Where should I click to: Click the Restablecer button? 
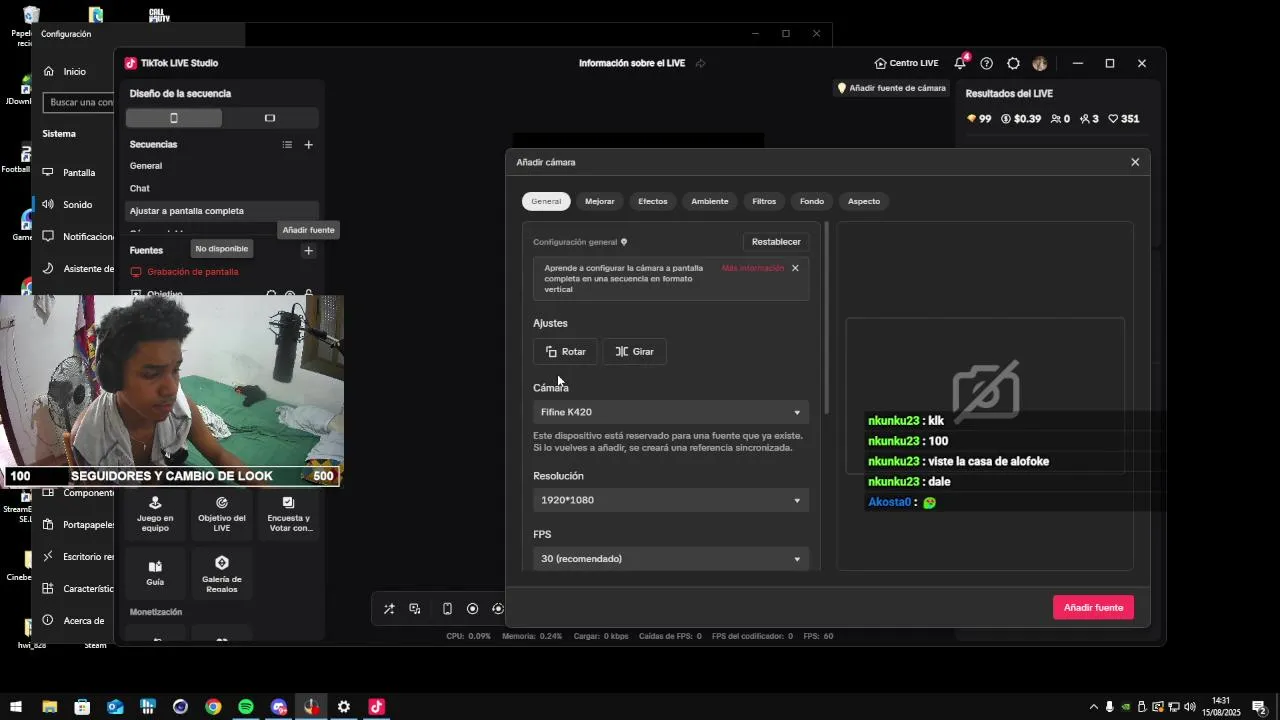pyautogui.click(x=776, y=242)
